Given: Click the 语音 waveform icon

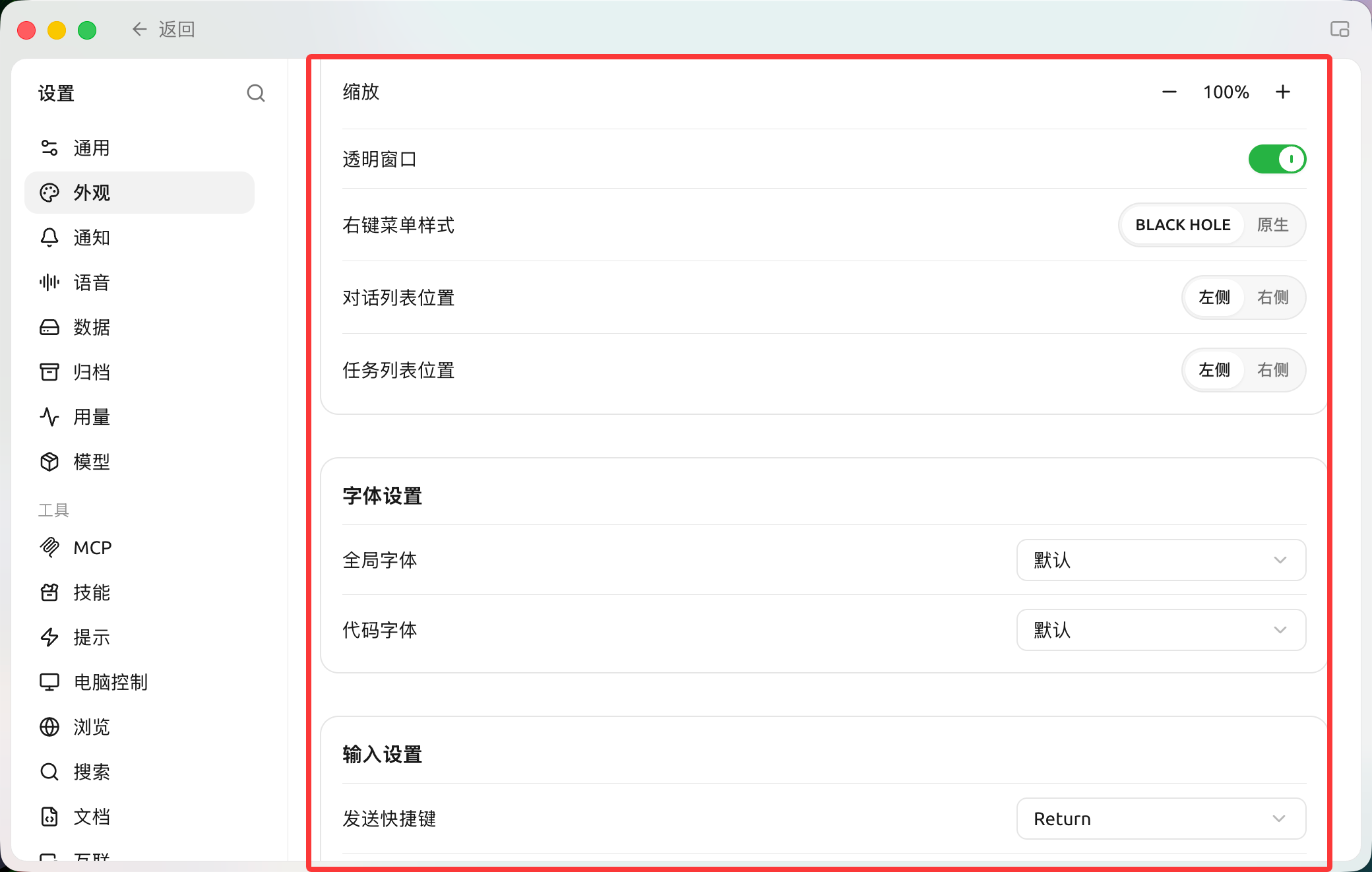Looking at the screenshot, I should click(x=49, y=282).
